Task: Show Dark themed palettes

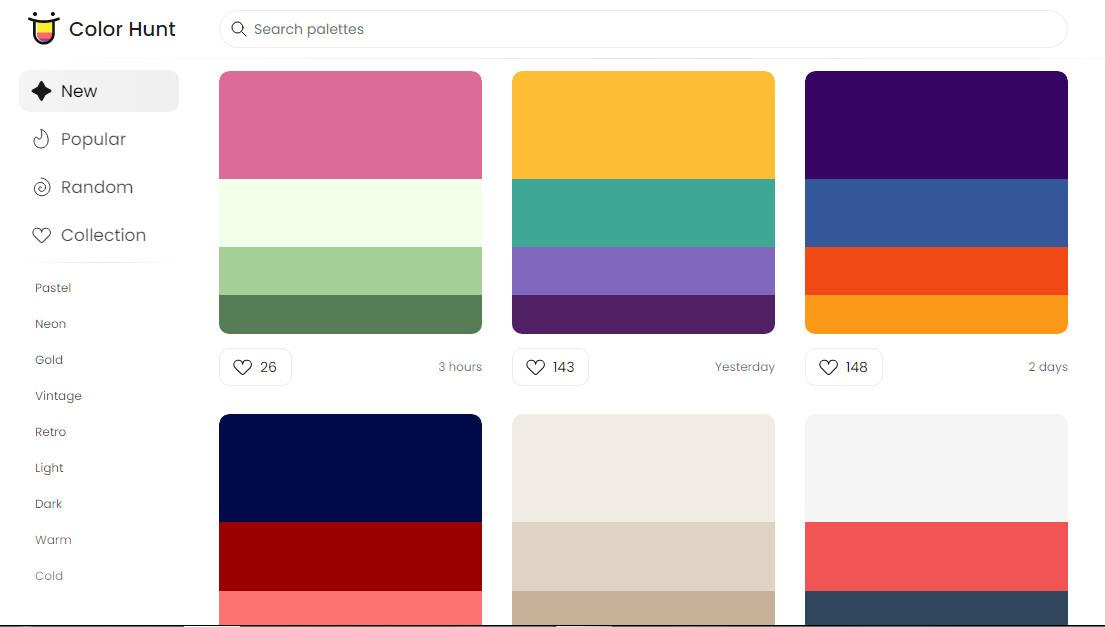Action: [x=48, y=504]
